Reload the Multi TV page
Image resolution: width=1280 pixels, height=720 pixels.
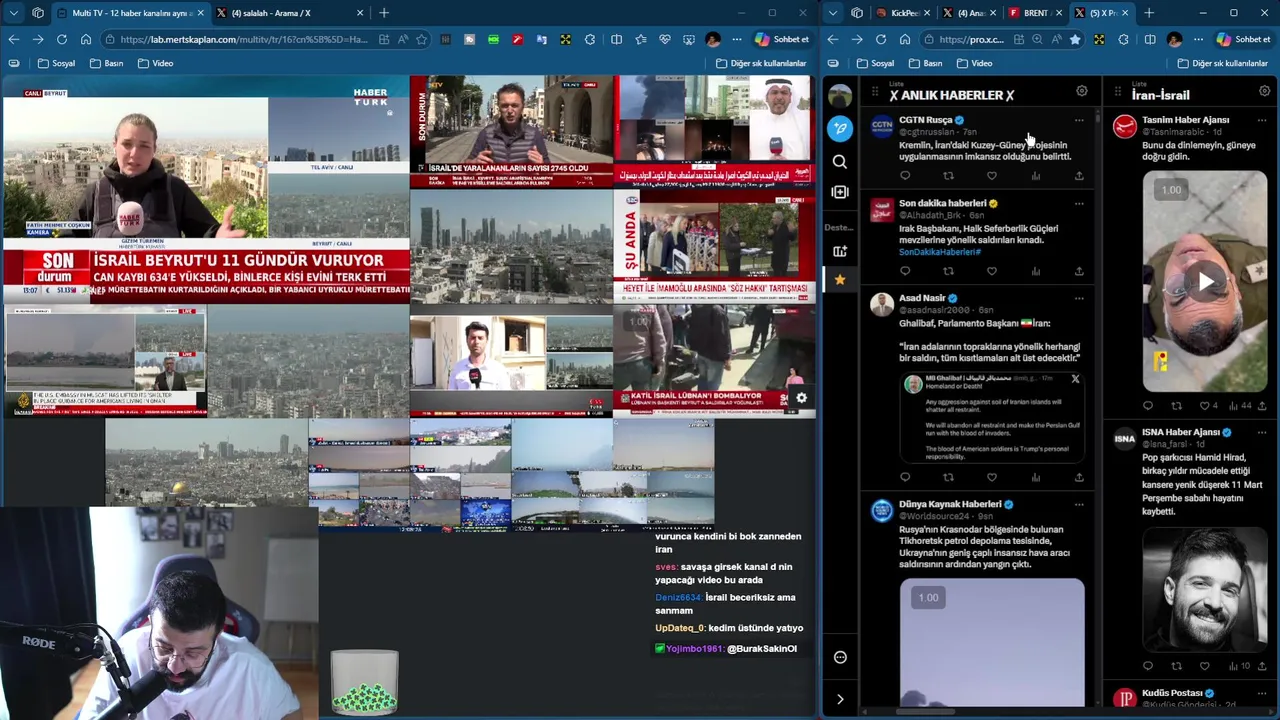pyautogui.click(x=62, y=39)
